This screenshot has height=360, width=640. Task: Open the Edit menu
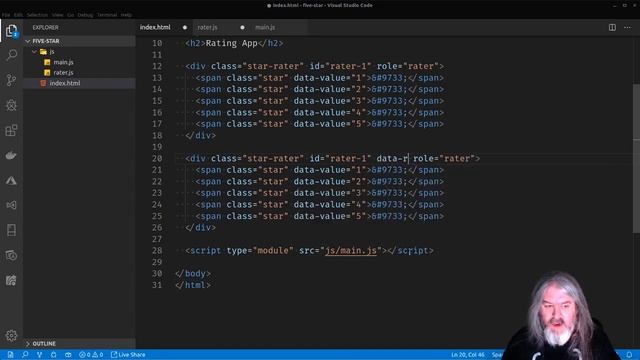pyautogui.click(x=18, y=15)
